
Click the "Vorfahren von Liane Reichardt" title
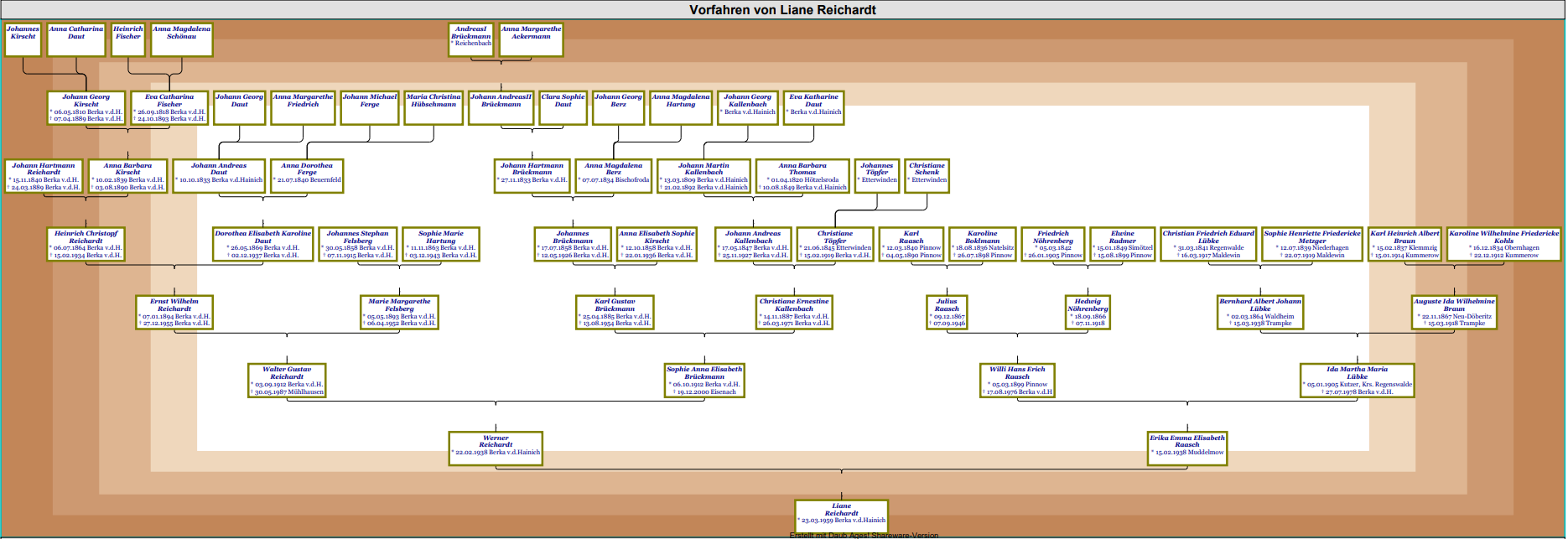(782, 10)
